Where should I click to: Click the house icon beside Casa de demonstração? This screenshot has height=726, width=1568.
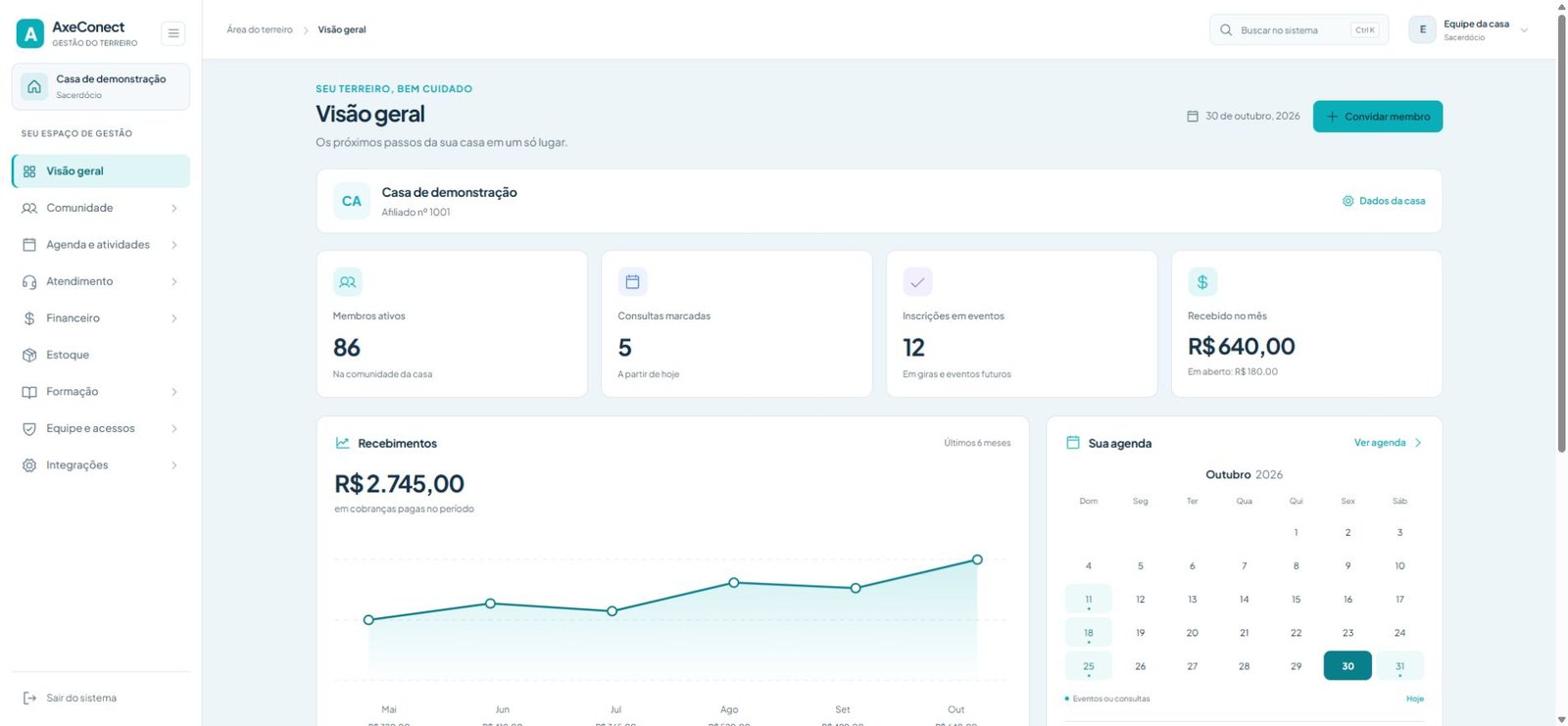click(x=34, y=86)
